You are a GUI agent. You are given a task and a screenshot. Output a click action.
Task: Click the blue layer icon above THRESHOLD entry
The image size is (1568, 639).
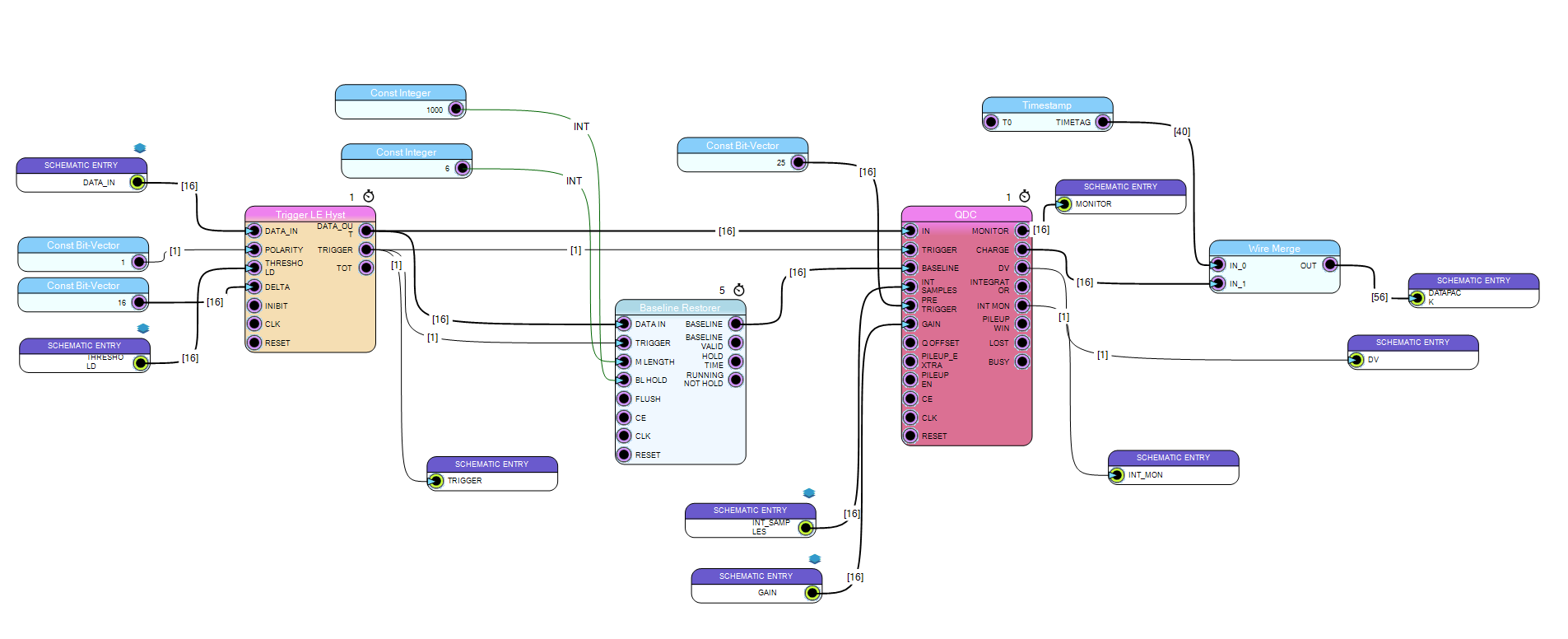click(x=143, y=329)
